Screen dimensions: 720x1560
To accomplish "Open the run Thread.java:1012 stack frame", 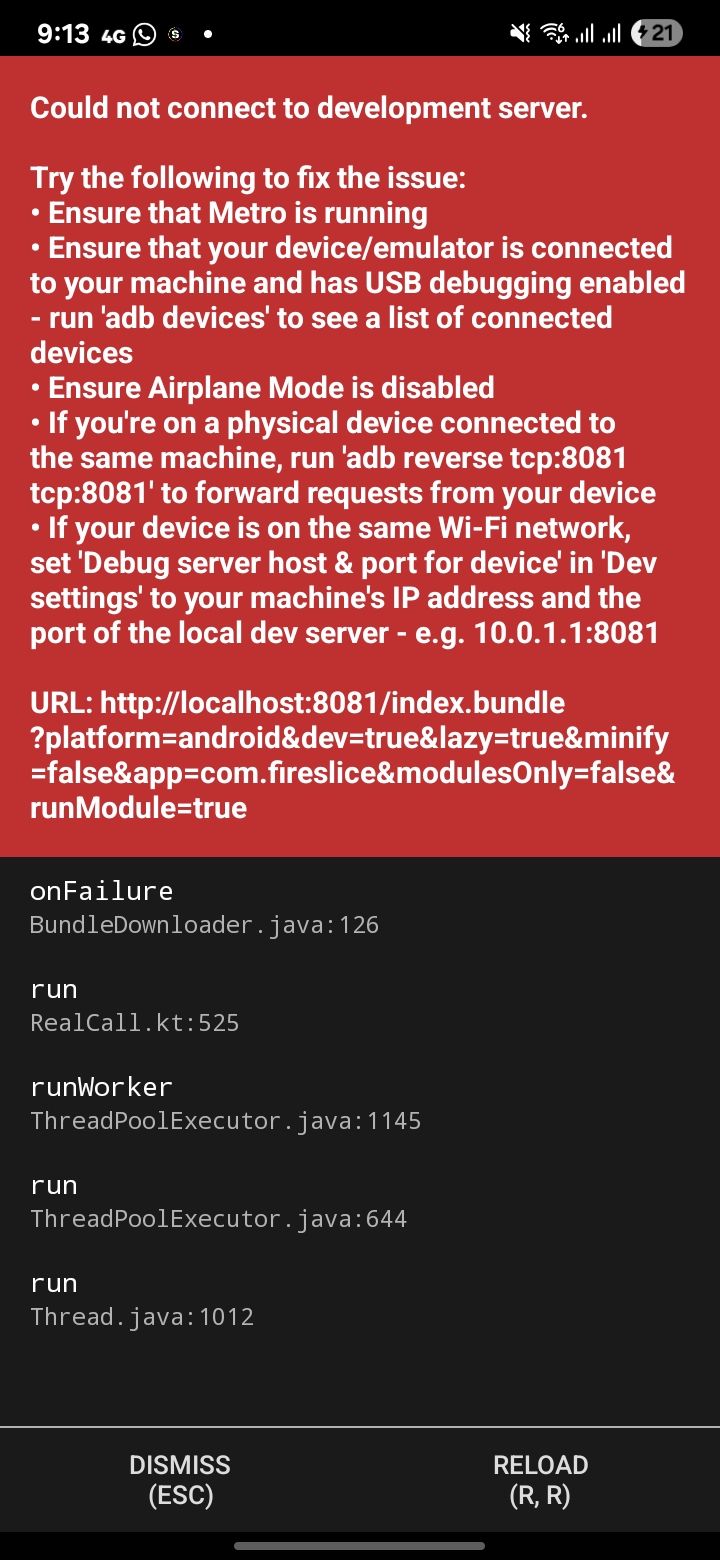I will click(360, 1299).
